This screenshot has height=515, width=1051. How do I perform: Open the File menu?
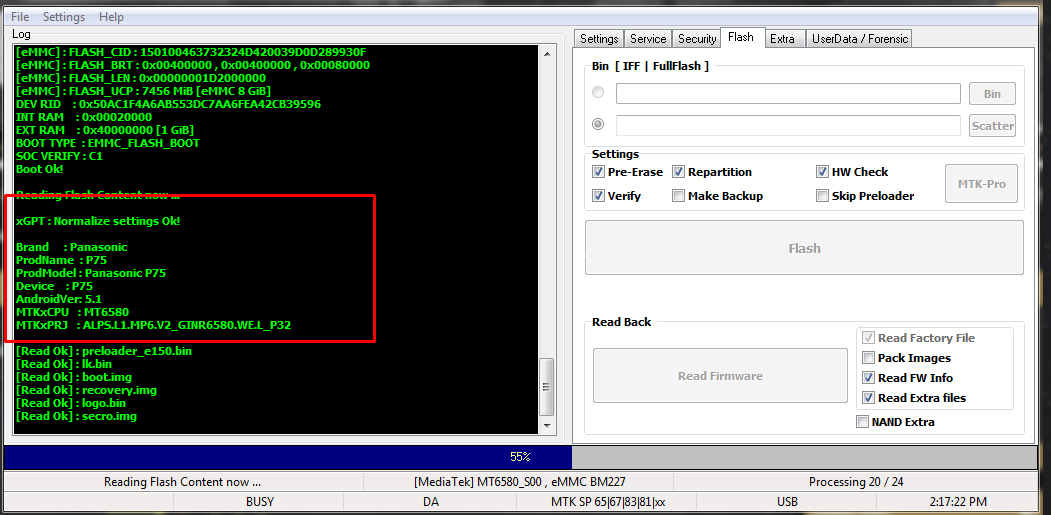(x=20, y=17)
